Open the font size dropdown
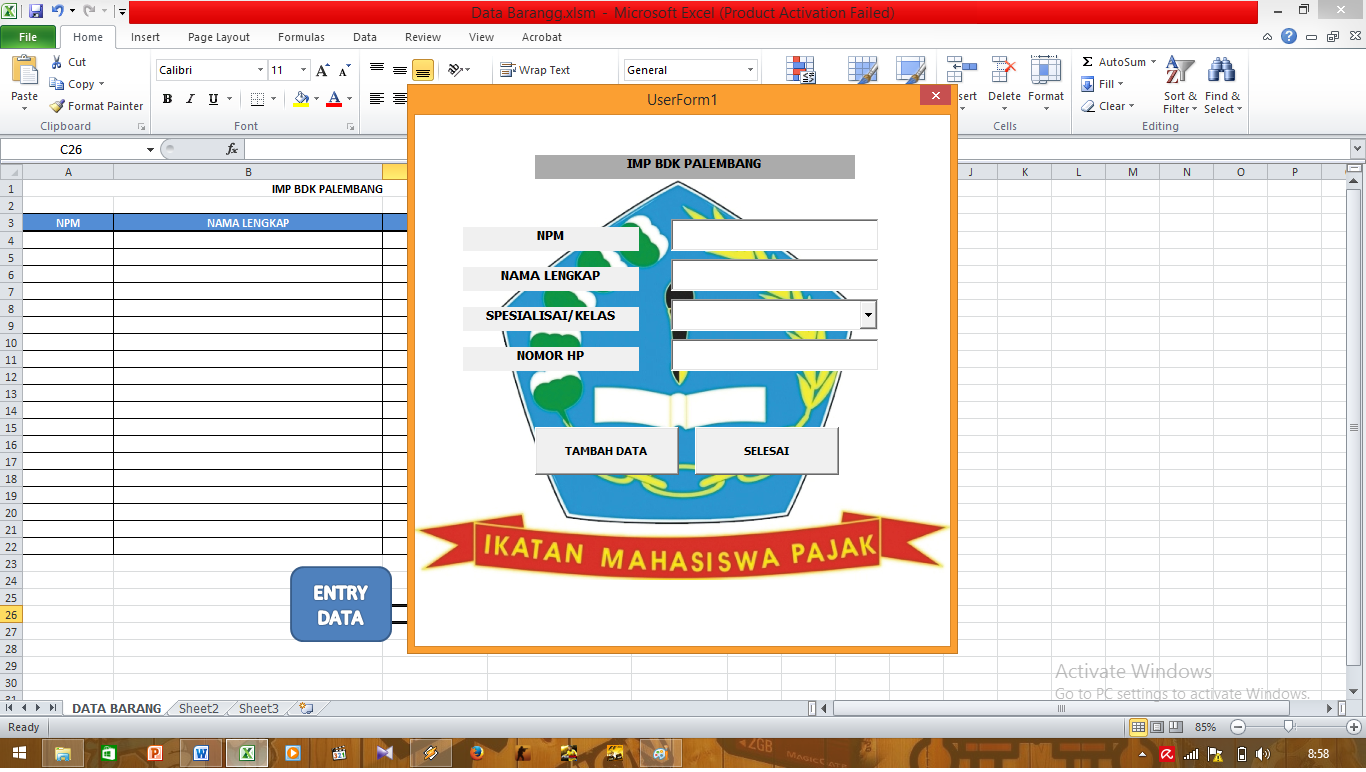This screenshot has width=1366, height=772. [x=304, y=70]
